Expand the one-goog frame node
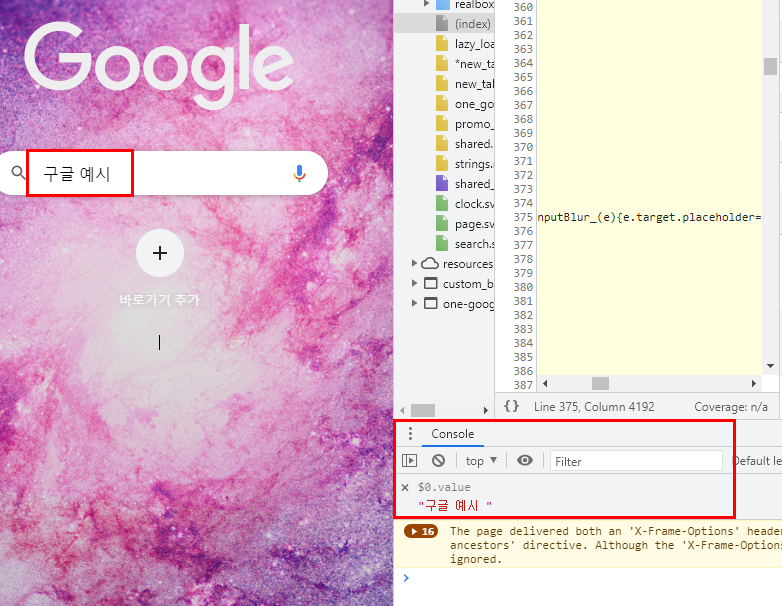 pos(414,303)
